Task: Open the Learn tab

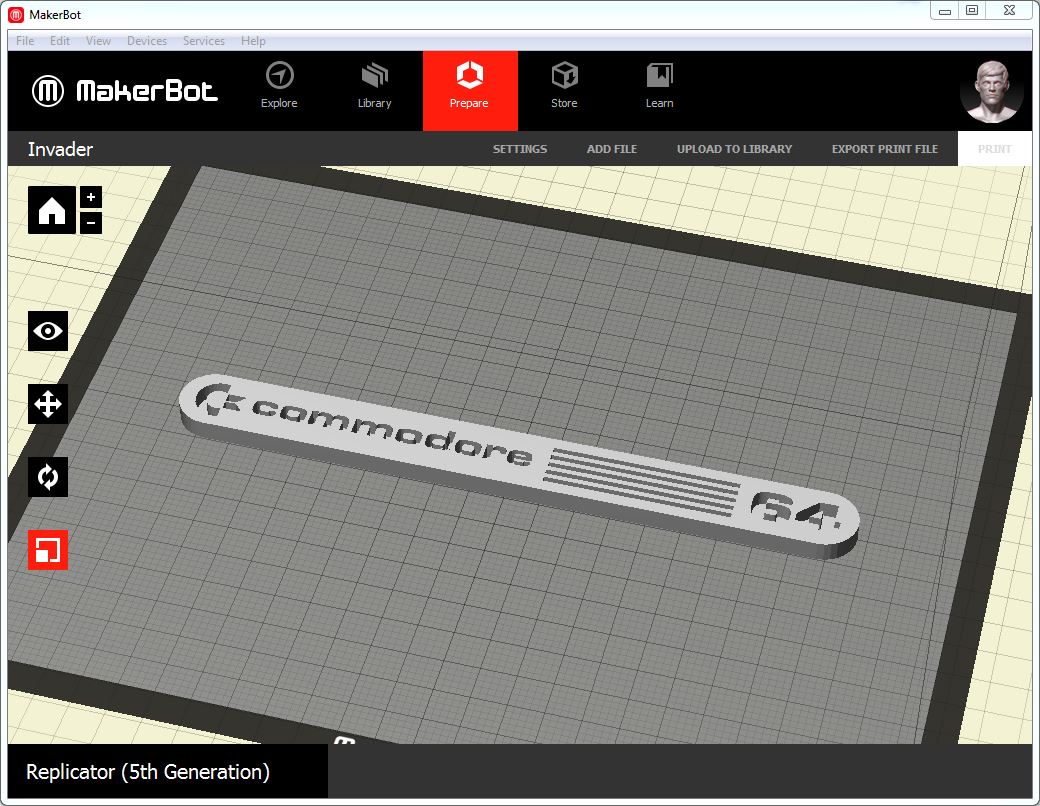Action: [660, 86]
